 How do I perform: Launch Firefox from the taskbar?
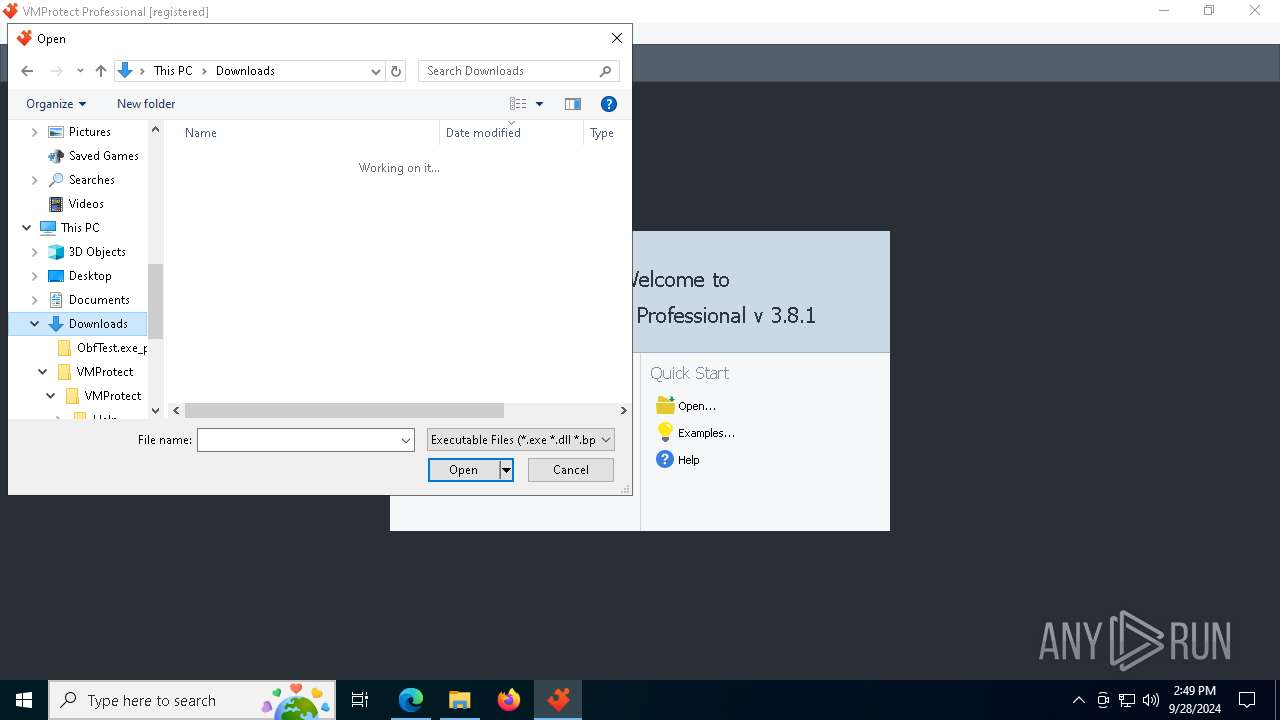509,700
